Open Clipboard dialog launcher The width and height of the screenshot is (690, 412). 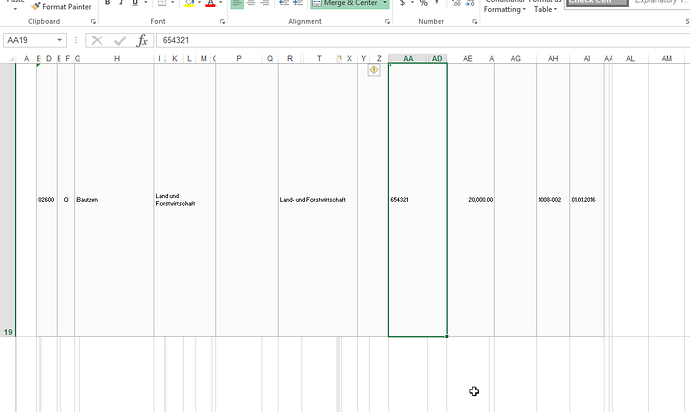(x=93, y=21)
